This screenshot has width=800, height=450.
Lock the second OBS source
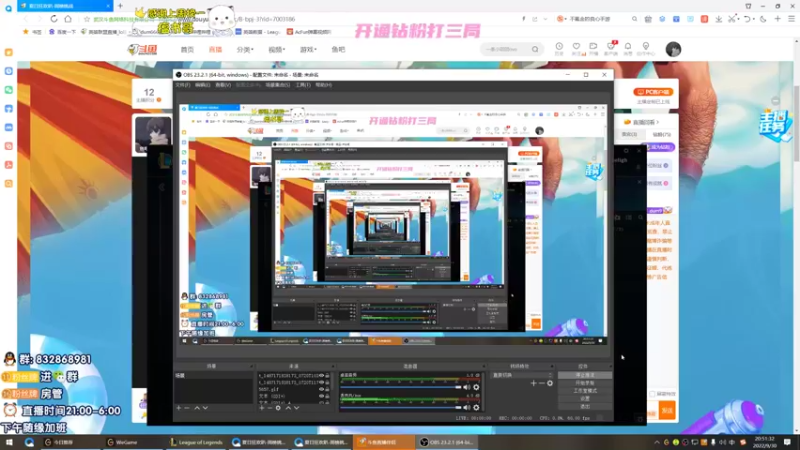coord(327,382)
